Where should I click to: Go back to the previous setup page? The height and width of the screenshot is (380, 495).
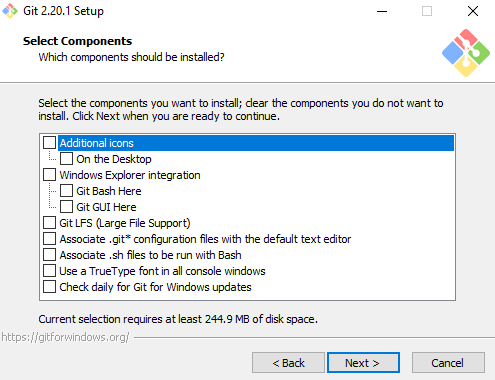(288, 363)
